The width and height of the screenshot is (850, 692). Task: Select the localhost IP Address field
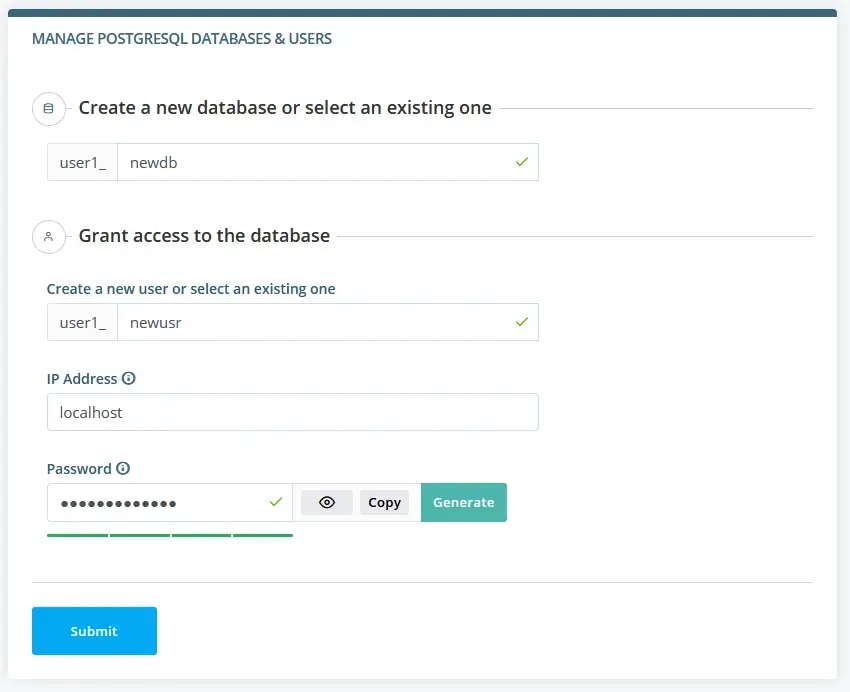point(292,412)
